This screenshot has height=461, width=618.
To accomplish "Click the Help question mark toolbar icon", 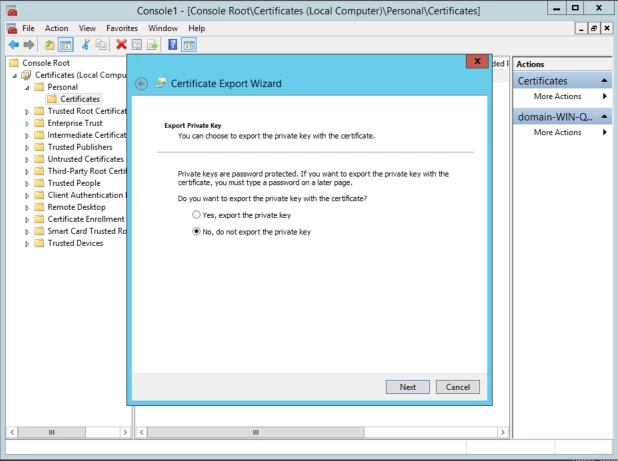I will pos(173,45).
